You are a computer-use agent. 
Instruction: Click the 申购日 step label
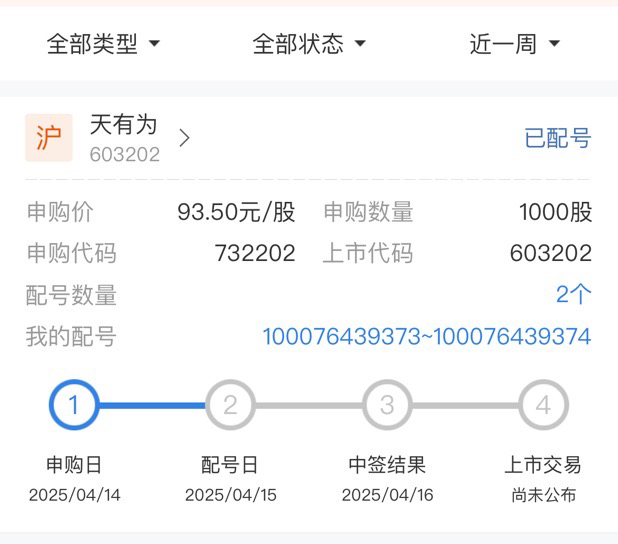tap(74, 465)
